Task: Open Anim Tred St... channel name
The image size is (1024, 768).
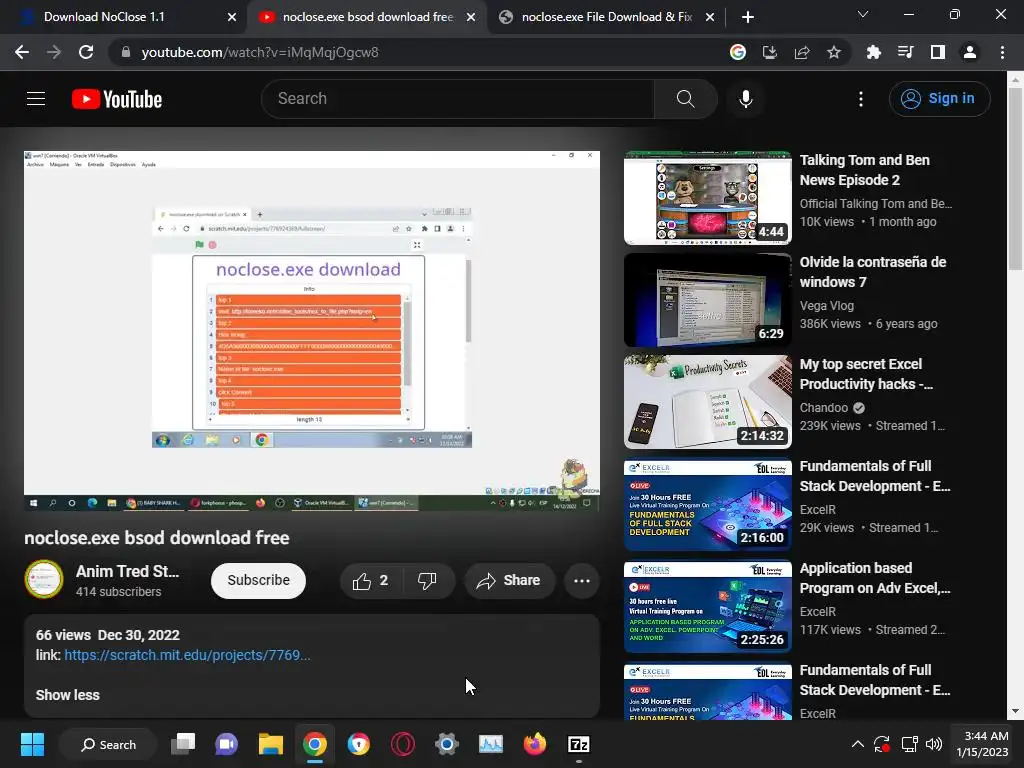Action: tap(127, 571)
